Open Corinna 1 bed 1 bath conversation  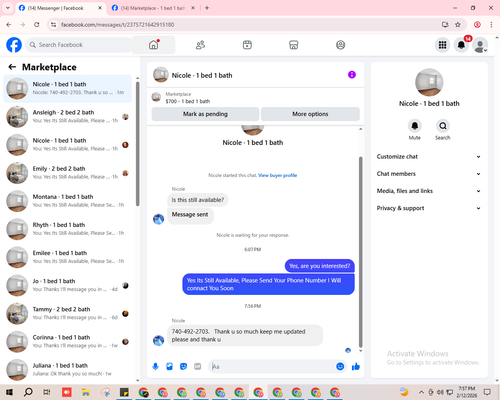67,342
